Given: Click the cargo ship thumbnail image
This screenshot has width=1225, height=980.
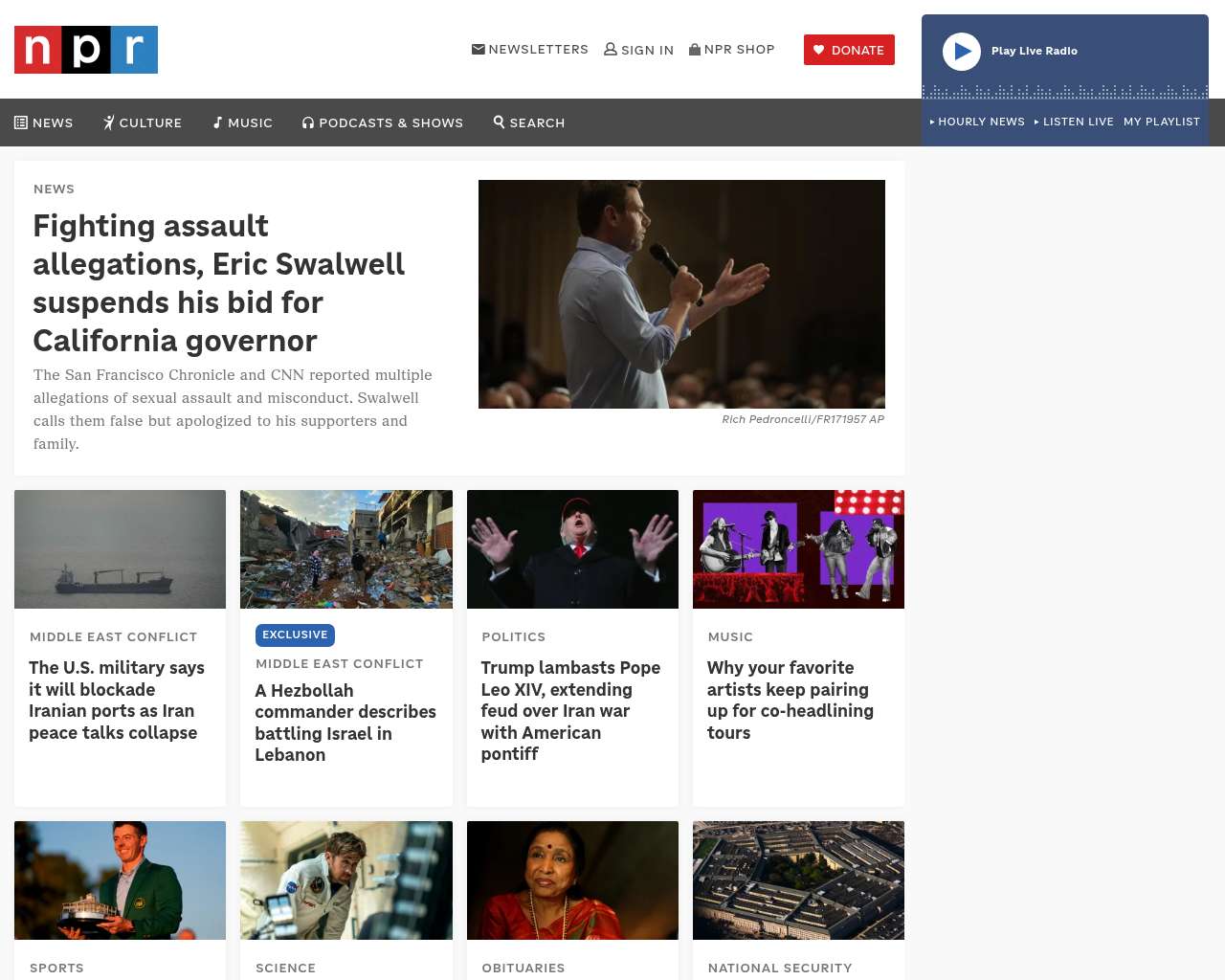Looking at the screenshot, I should (x=120, y=549).
